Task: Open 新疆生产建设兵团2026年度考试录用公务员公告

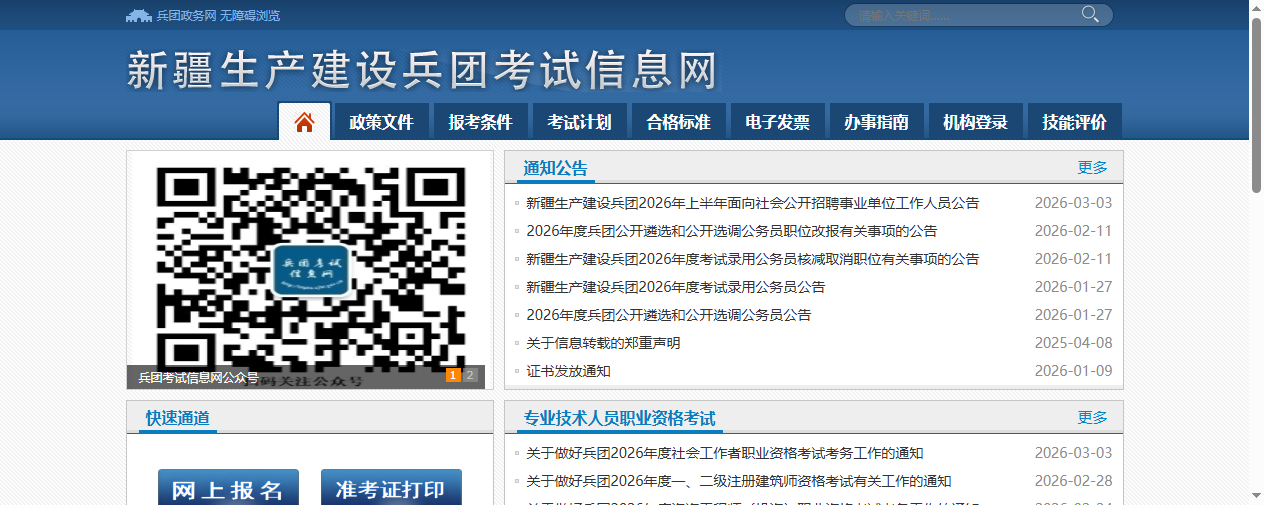Action: click(x=676, y=287)
